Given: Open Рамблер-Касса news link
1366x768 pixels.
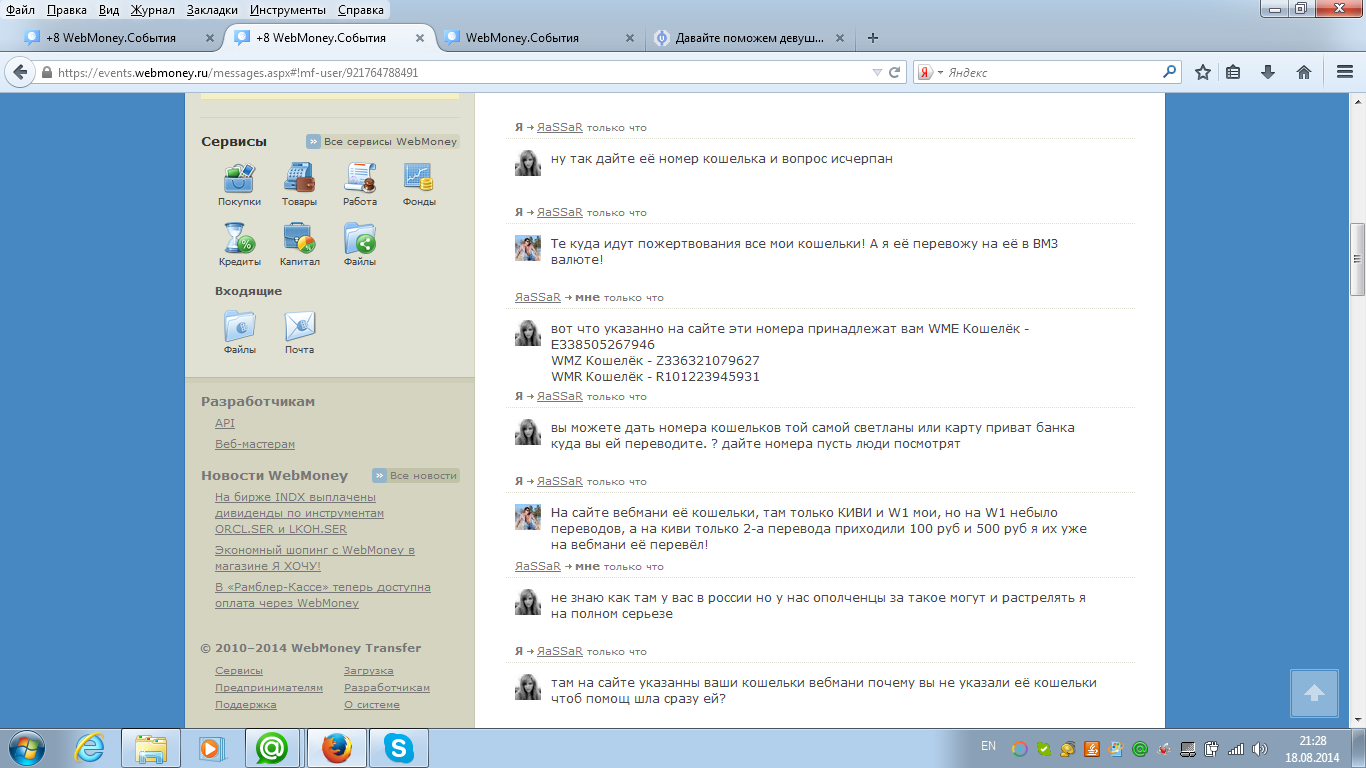Looking at the screenshot, I should (323, 595).
